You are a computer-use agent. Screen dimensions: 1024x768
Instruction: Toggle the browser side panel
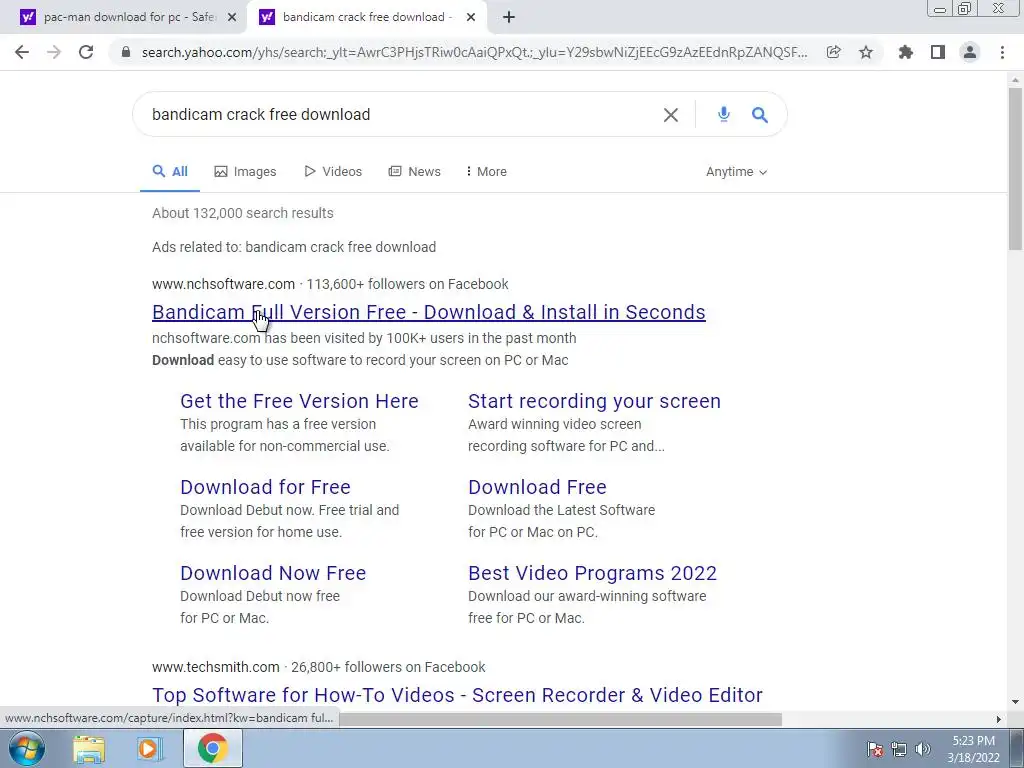tap(938, 52)
